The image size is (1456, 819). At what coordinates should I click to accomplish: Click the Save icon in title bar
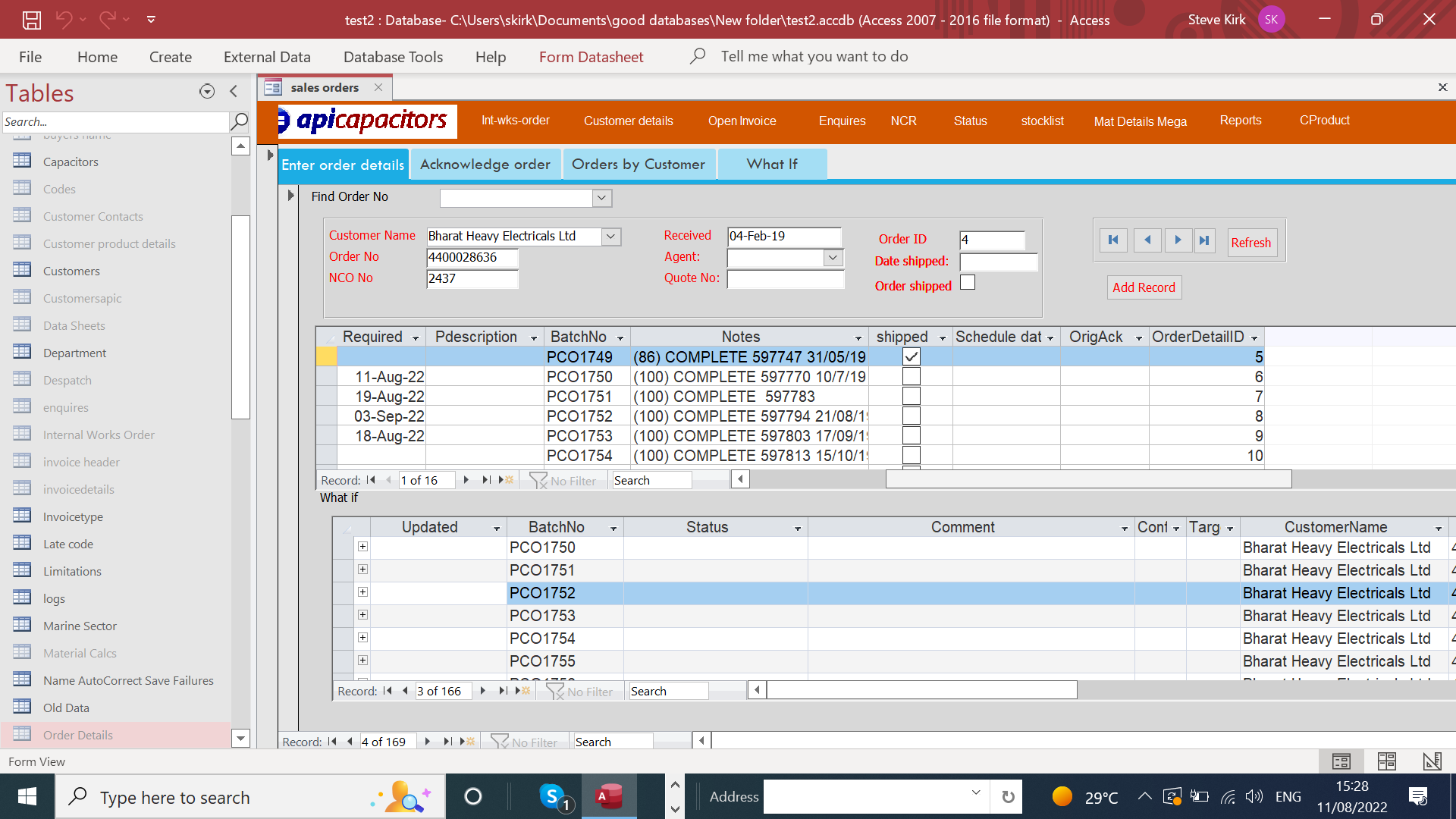[31, 20]
